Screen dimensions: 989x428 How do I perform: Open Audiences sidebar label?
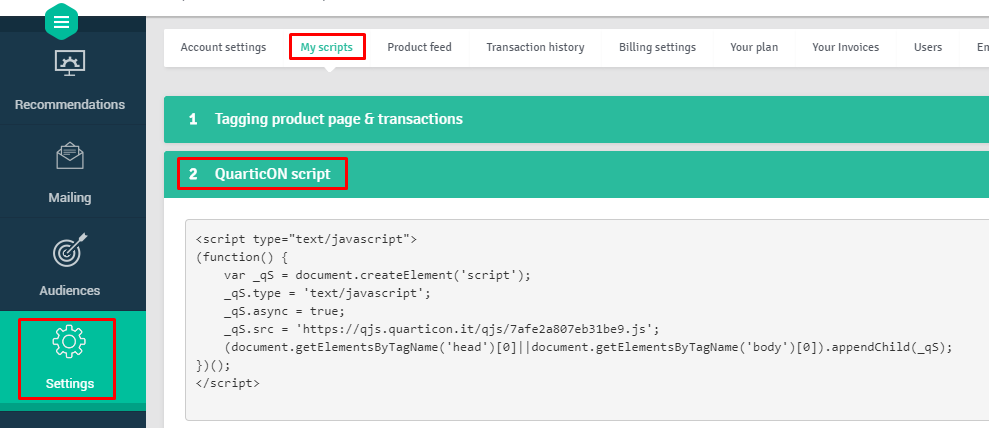coord(70,291)
